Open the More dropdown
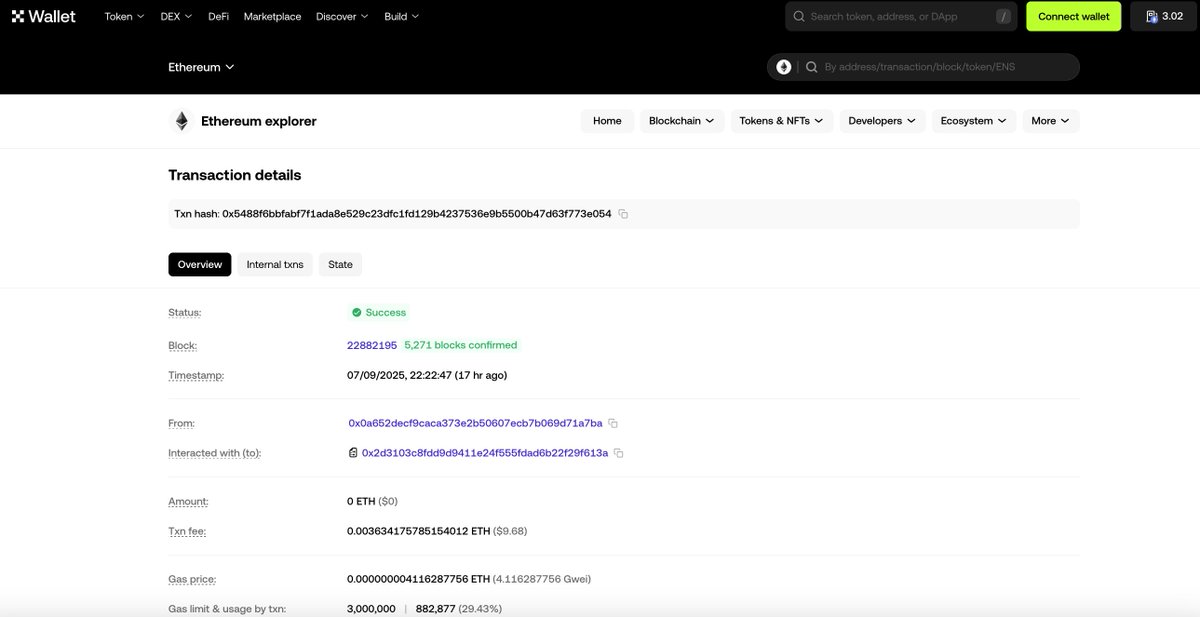 point(1051,121)
